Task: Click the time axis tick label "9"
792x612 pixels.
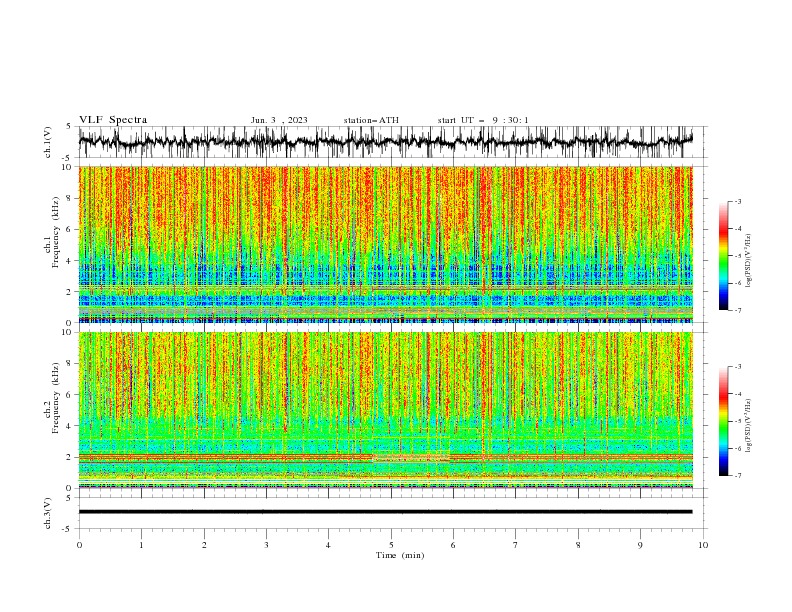Action: (640, 545)
